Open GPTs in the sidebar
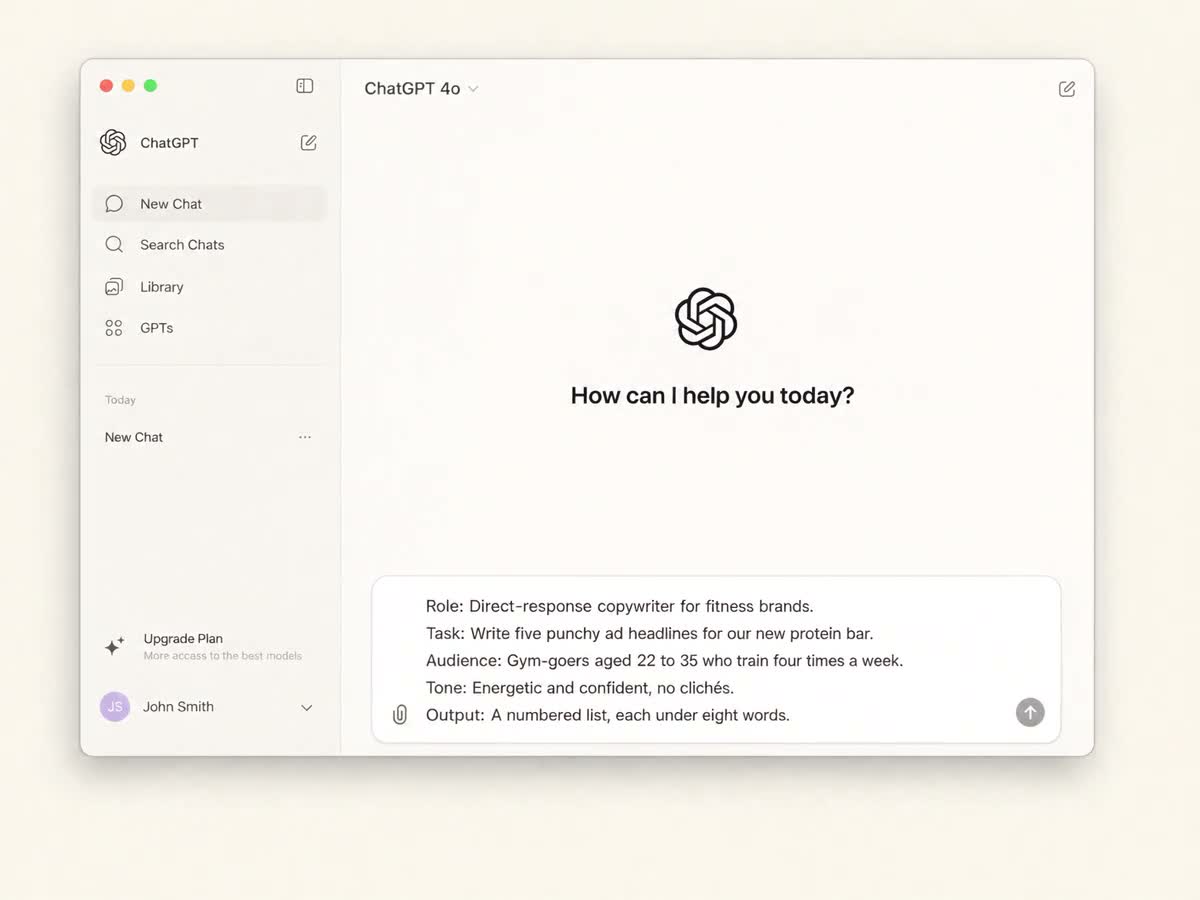The width and height of the screenshot is (1200, 900). tap(210, 328)
